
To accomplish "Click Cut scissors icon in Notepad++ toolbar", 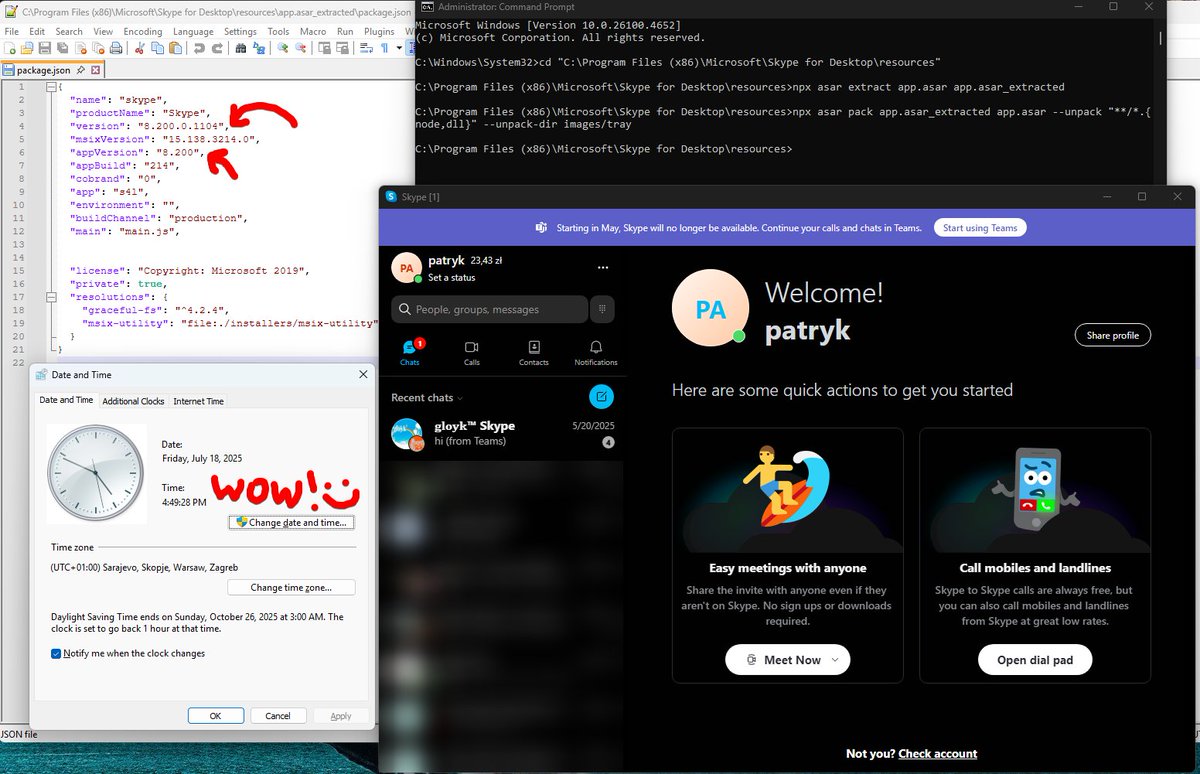I will coord(139,48).
